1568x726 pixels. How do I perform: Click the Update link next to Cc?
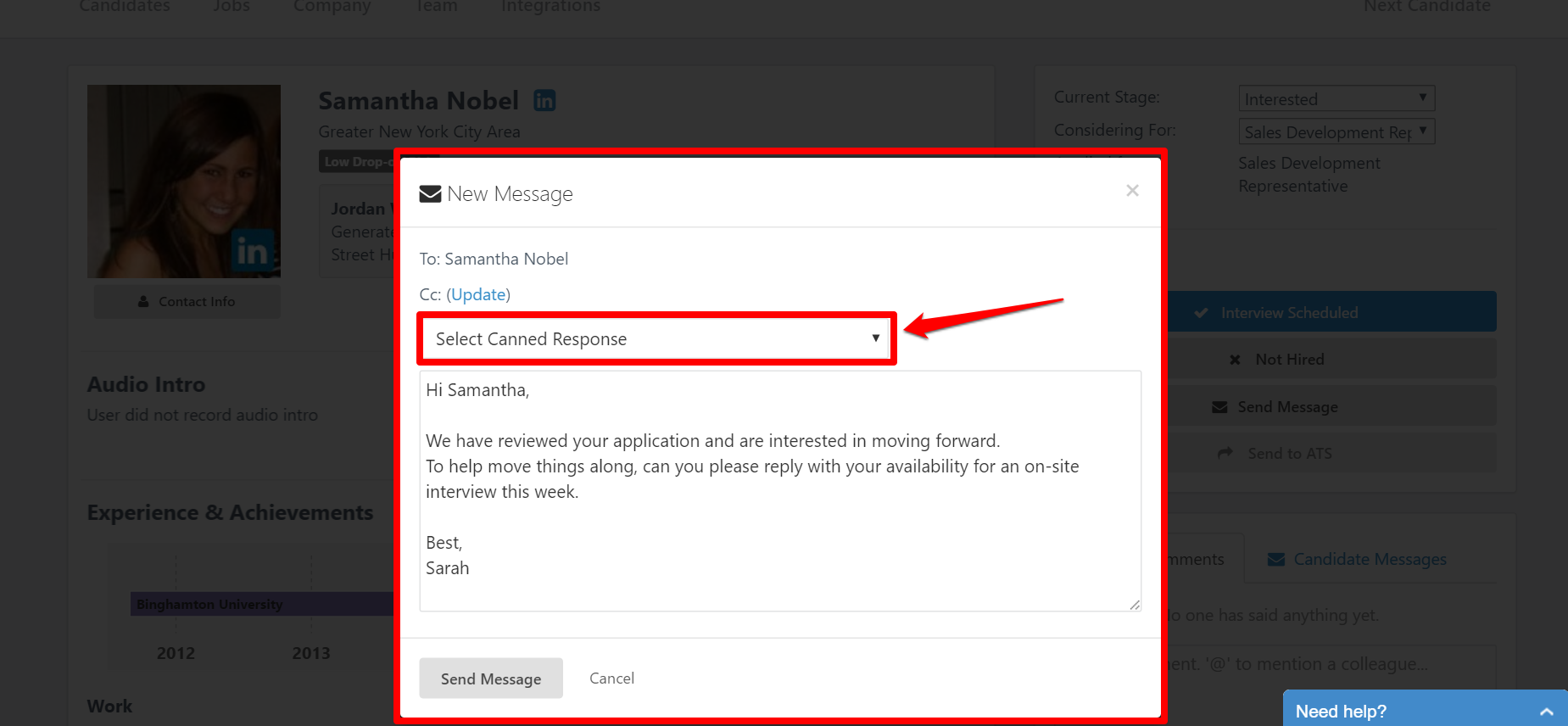(x=478, y=294)
